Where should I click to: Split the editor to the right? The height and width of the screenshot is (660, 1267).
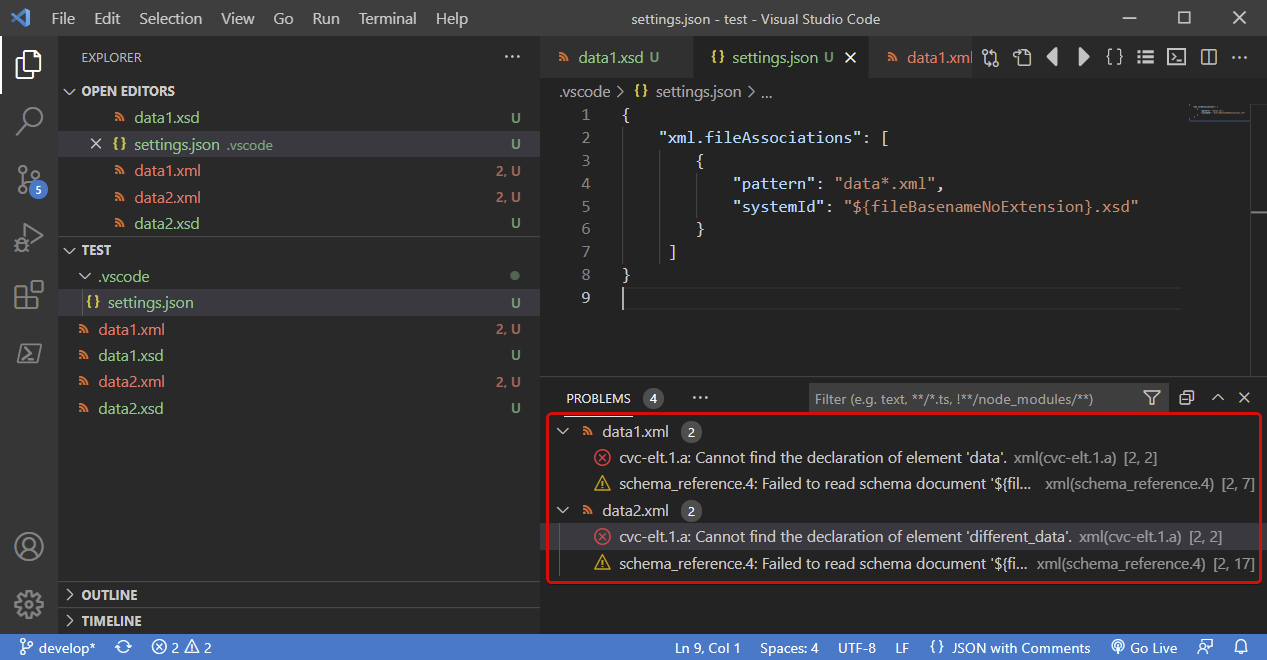pos(1208,58)
